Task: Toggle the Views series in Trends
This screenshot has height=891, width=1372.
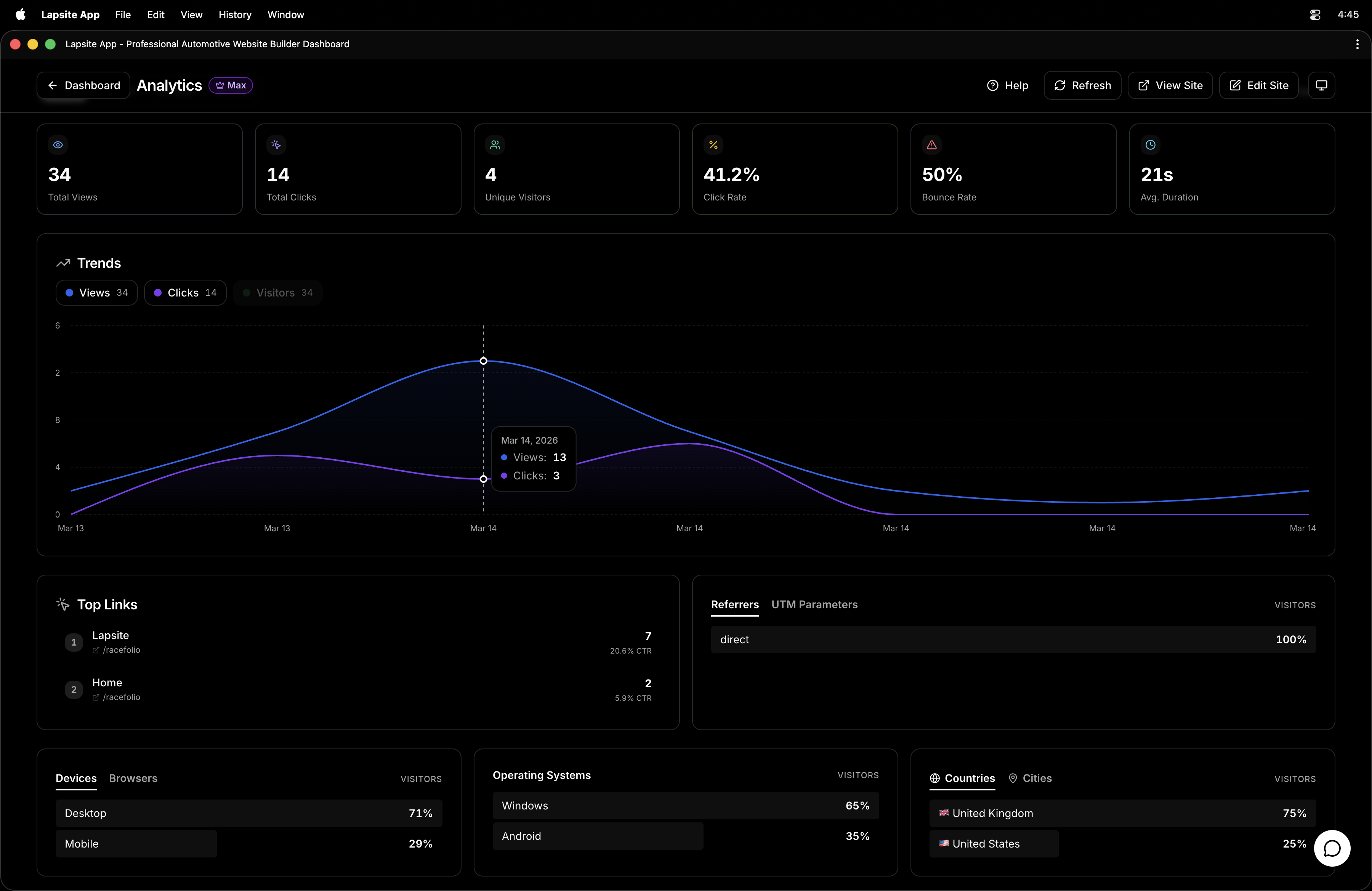Action: (x=96, y=293)
